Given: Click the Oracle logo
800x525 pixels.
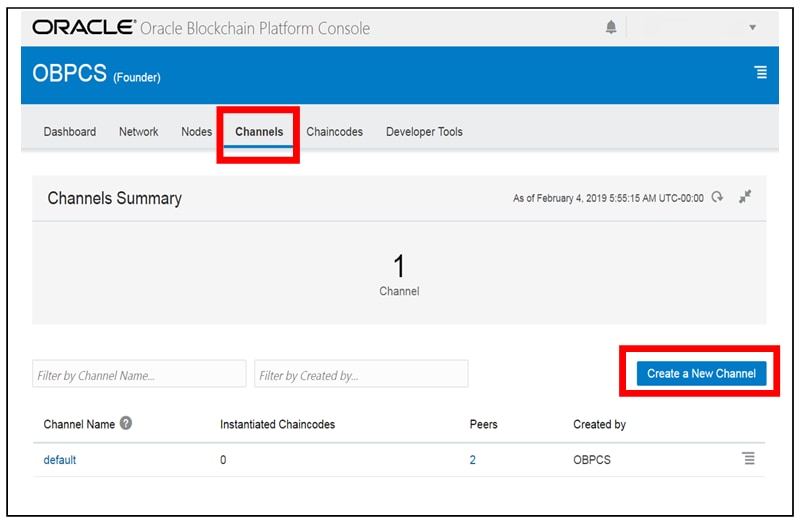Looking at the screenshot, I should (84, 28).
